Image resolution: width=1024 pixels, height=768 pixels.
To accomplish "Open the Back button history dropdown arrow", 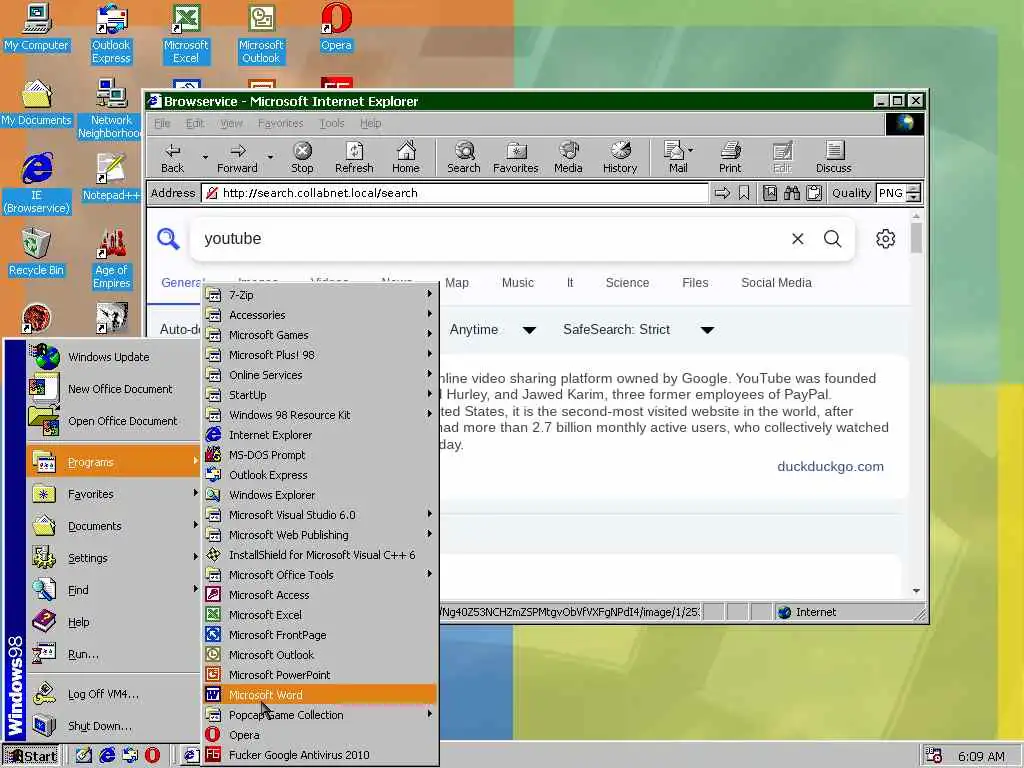I will pos(205,157).
